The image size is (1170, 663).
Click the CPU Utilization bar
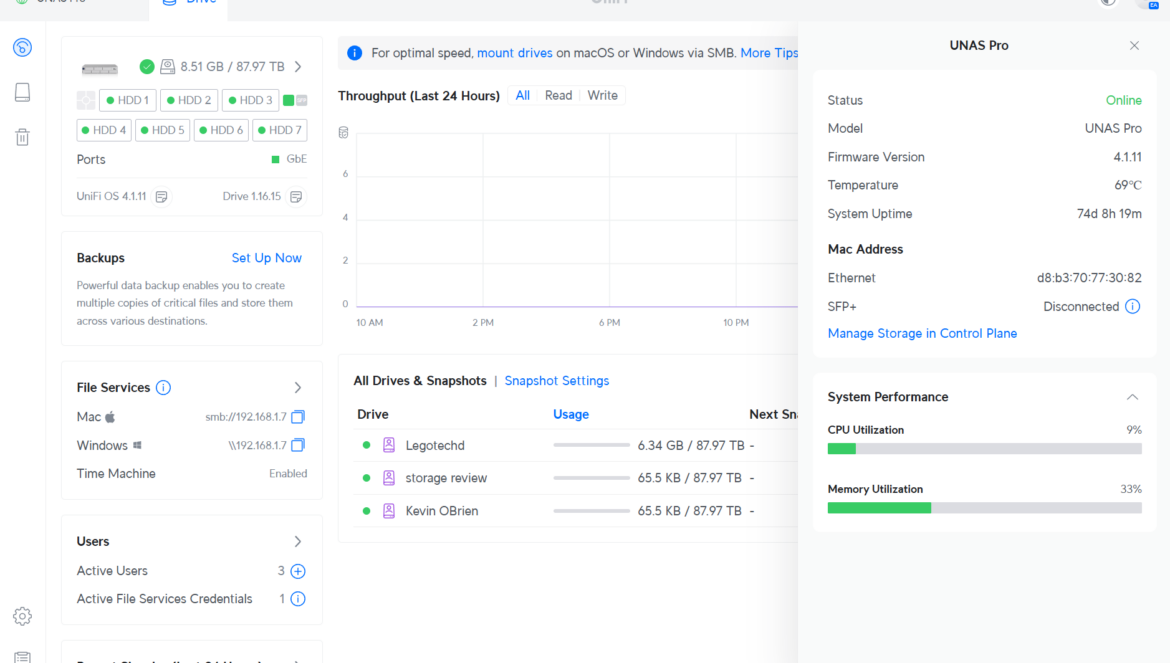tap(984, 448)
